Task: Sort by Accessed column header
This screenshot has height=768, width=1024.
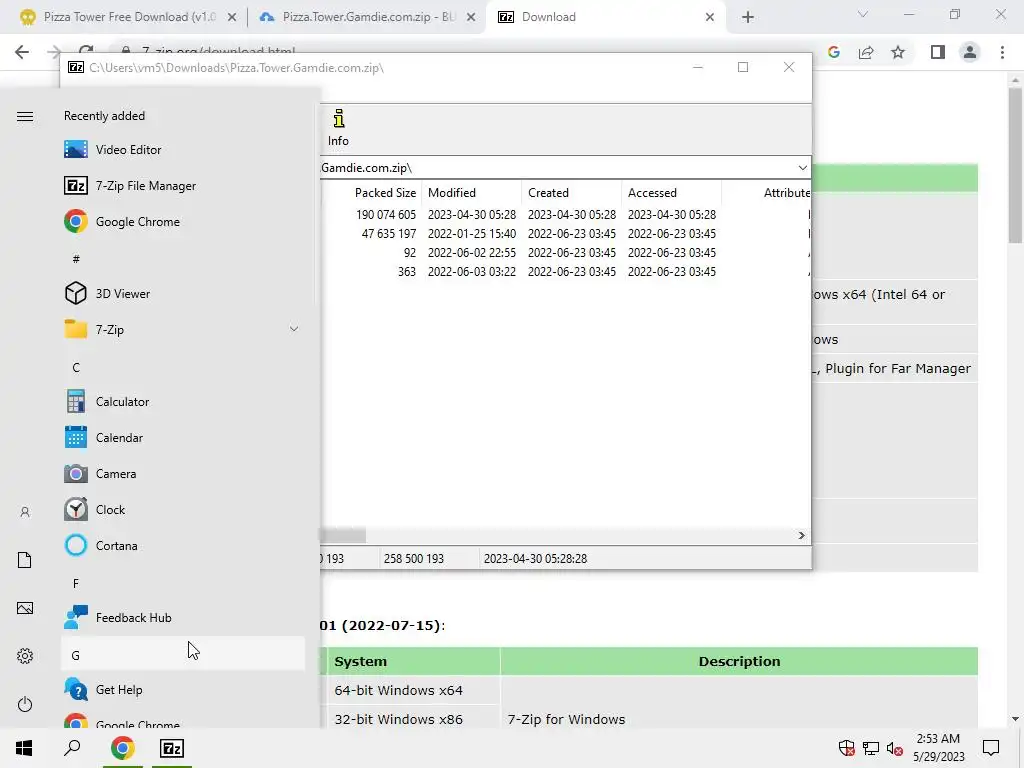Action: 671,193
